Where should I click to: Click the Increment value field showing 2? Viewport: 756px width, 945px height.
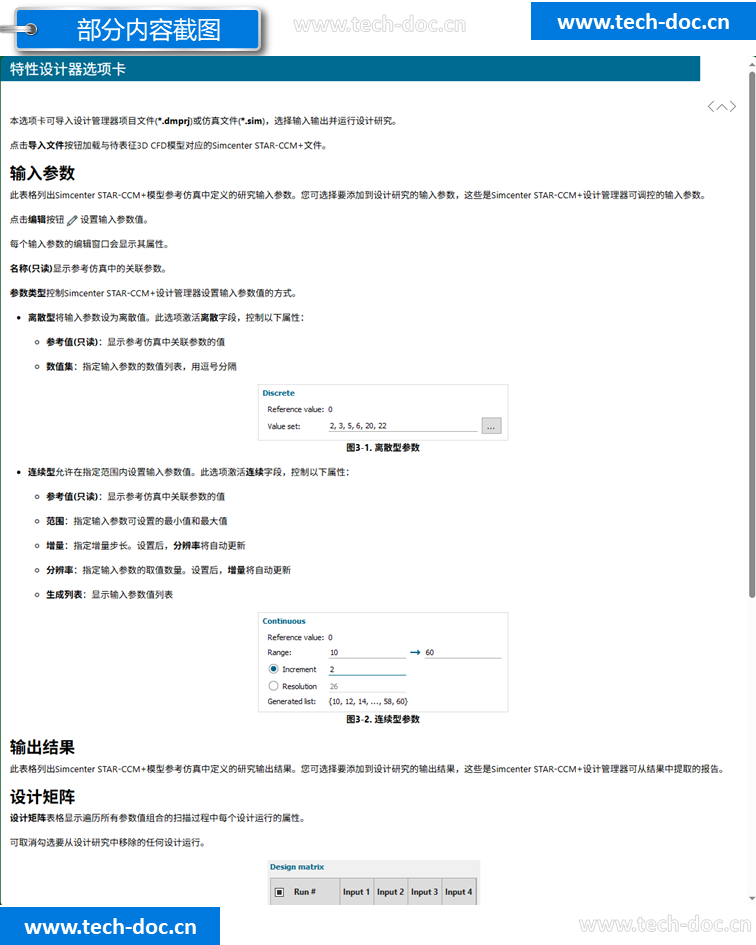tap(367, 669)
